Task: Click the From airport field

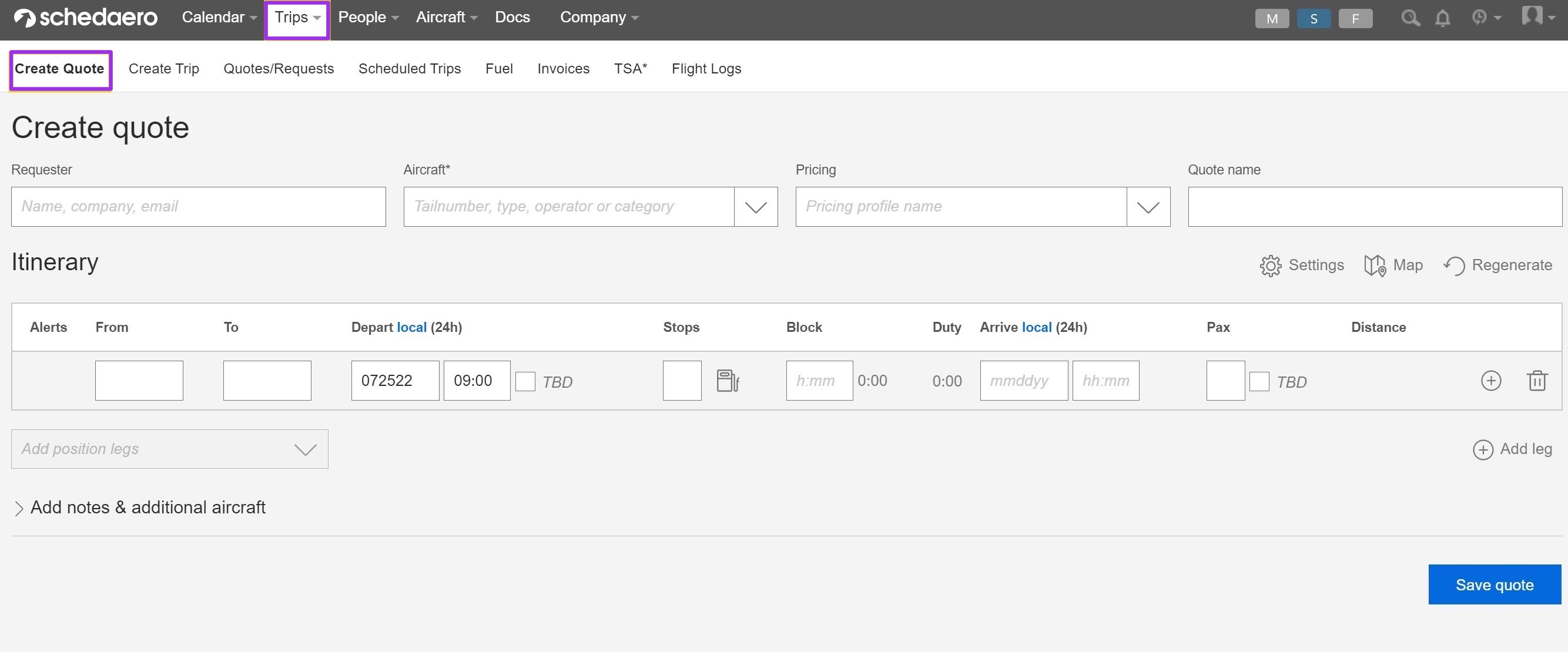Action: tap(139, 381)
